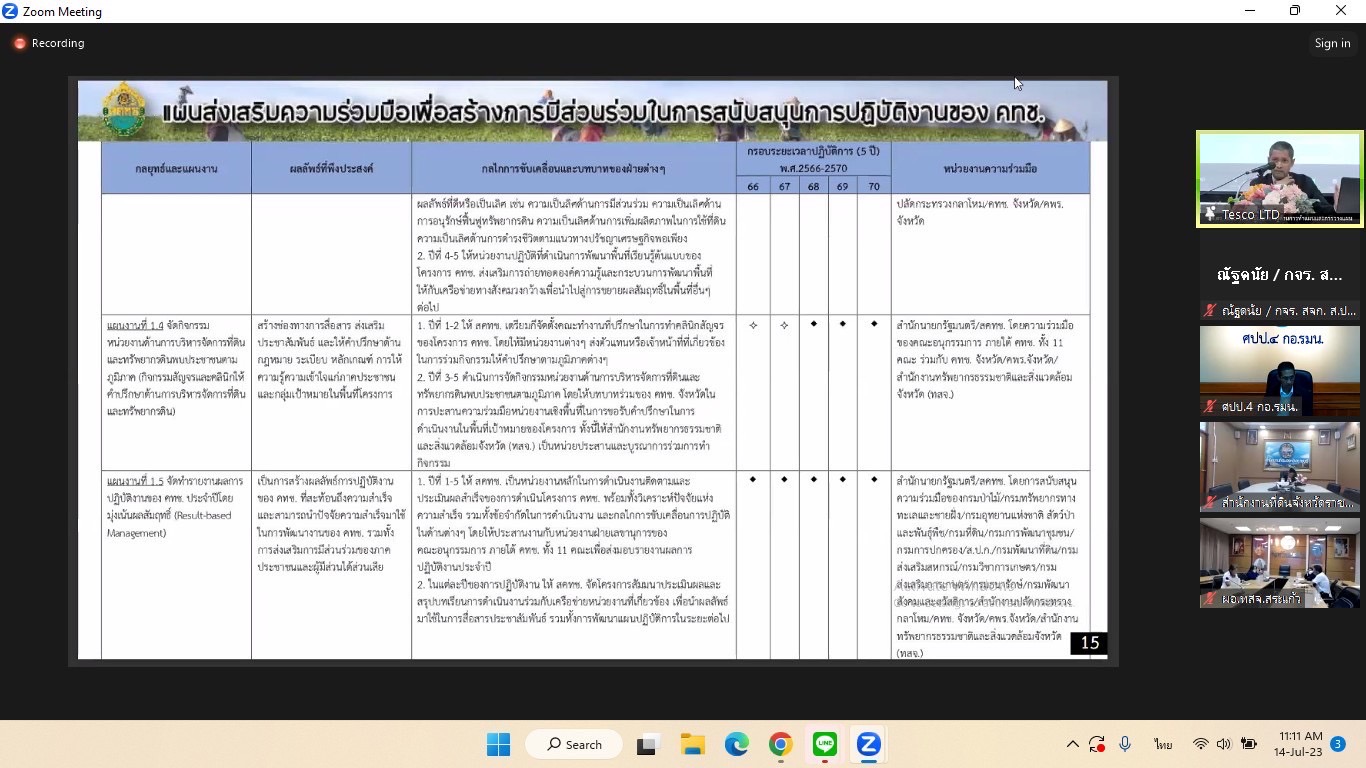The height and width of the screenshot is (768, 1366).
Task: Click the microphone icon beside Tesco LTD
Action: [x=1210, y=214]
